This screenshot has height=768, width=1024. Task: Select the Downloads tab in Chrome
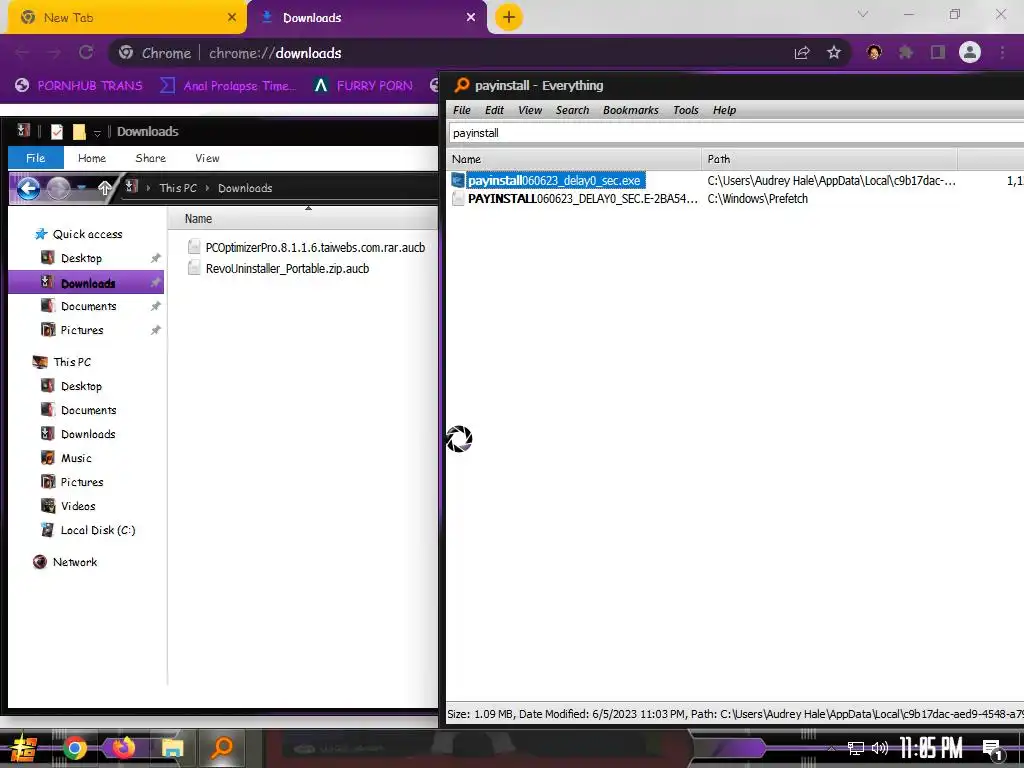click(367, 18)
